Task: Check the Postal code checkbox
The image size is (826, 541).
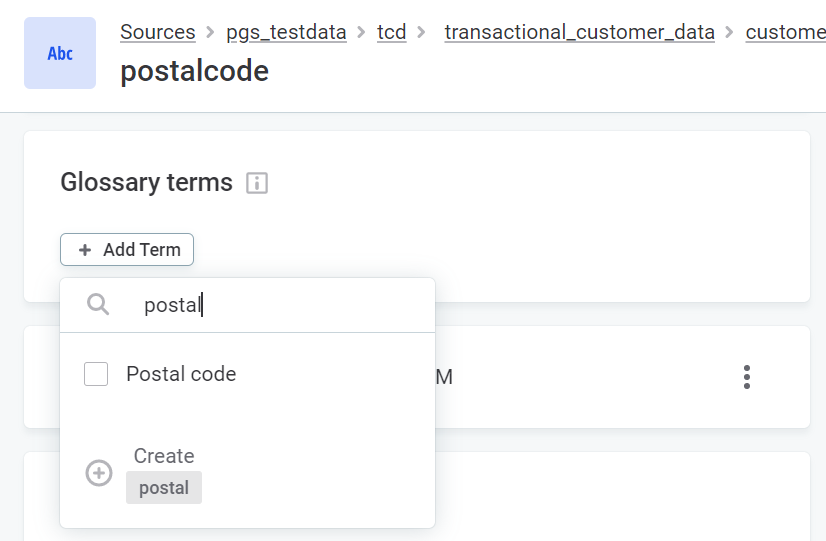Action: [96, 374]
